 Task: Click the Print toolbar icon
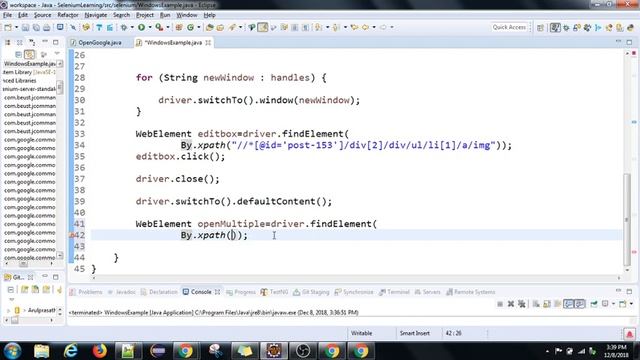47,27
